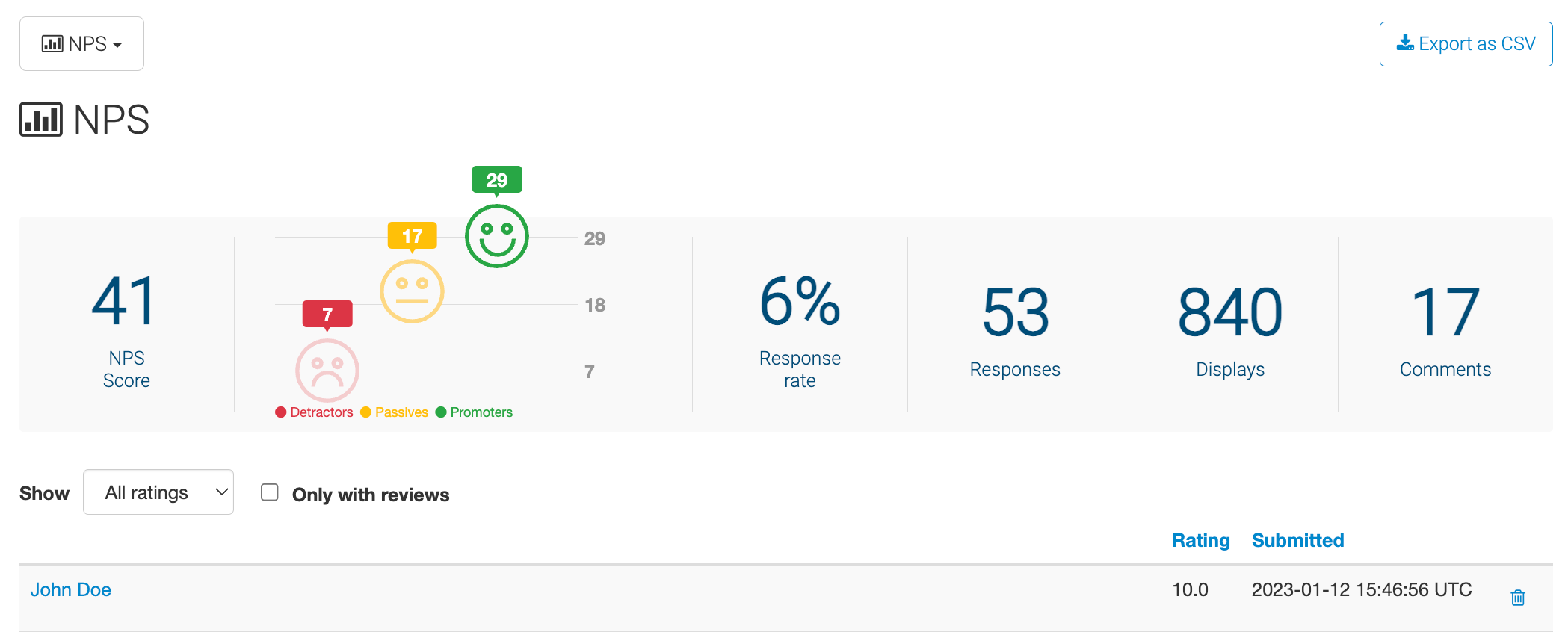This screenshot has height=641, width=1568.
Task: Click the yellow Passives legend color dot
Action: coord(366,412)
